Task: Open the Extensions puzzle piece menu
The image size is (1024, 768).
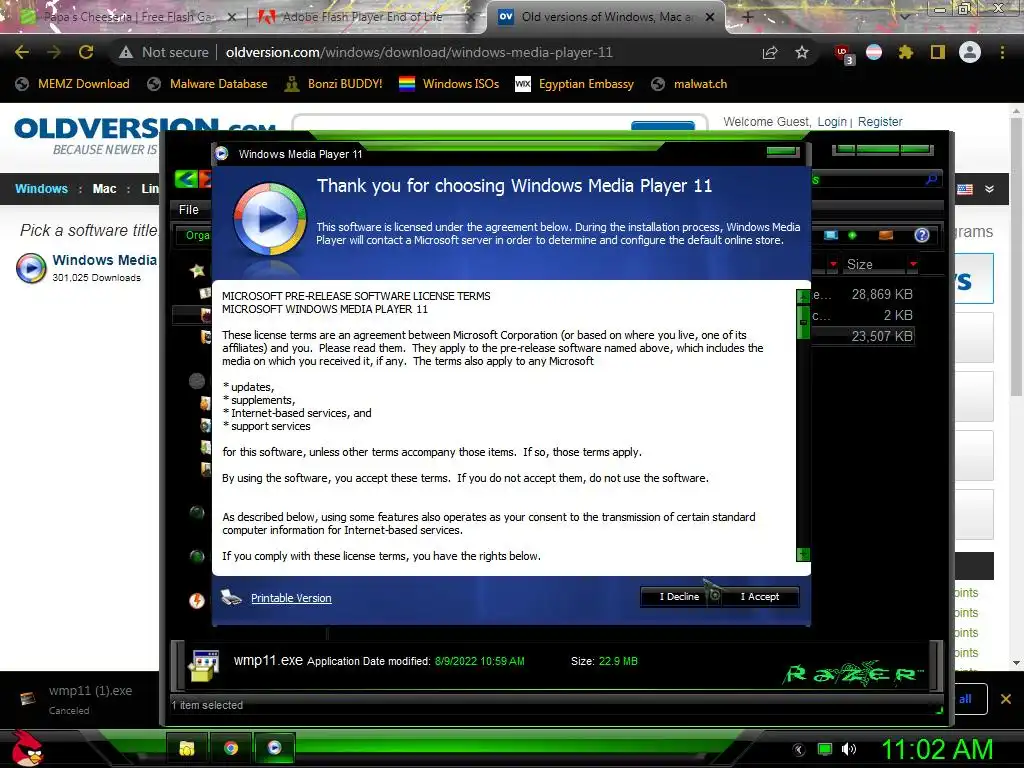Action: click(906, 52)
